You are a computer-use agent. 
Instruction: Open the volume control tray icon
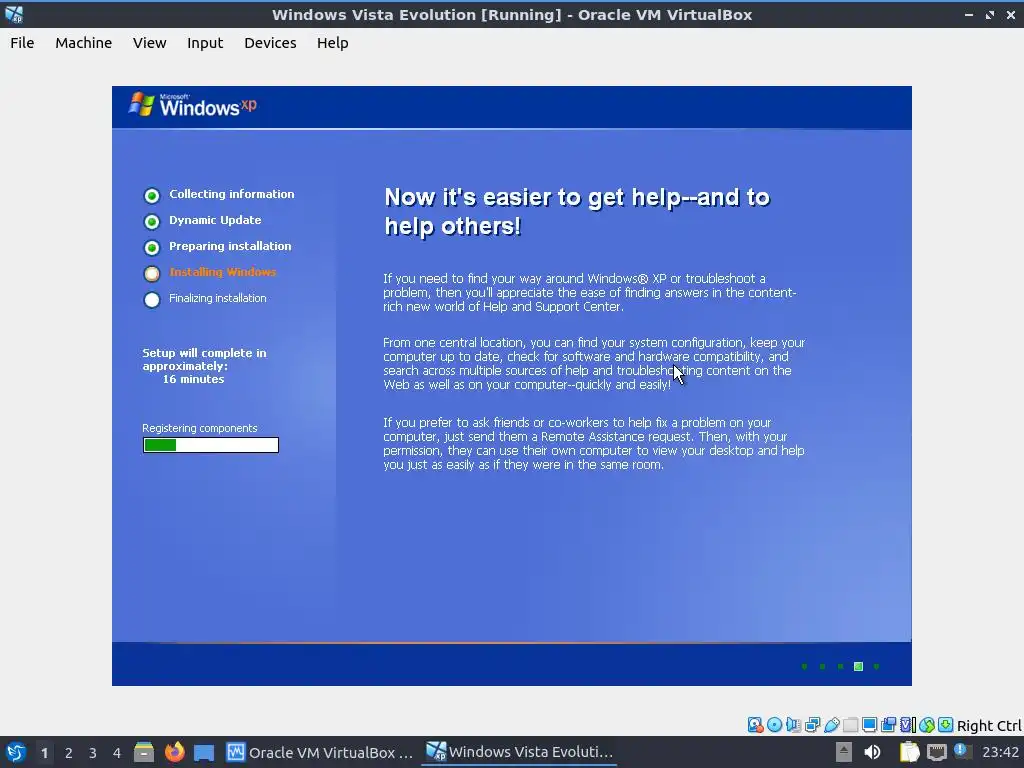pyautogui.click(x=872, y=752)
